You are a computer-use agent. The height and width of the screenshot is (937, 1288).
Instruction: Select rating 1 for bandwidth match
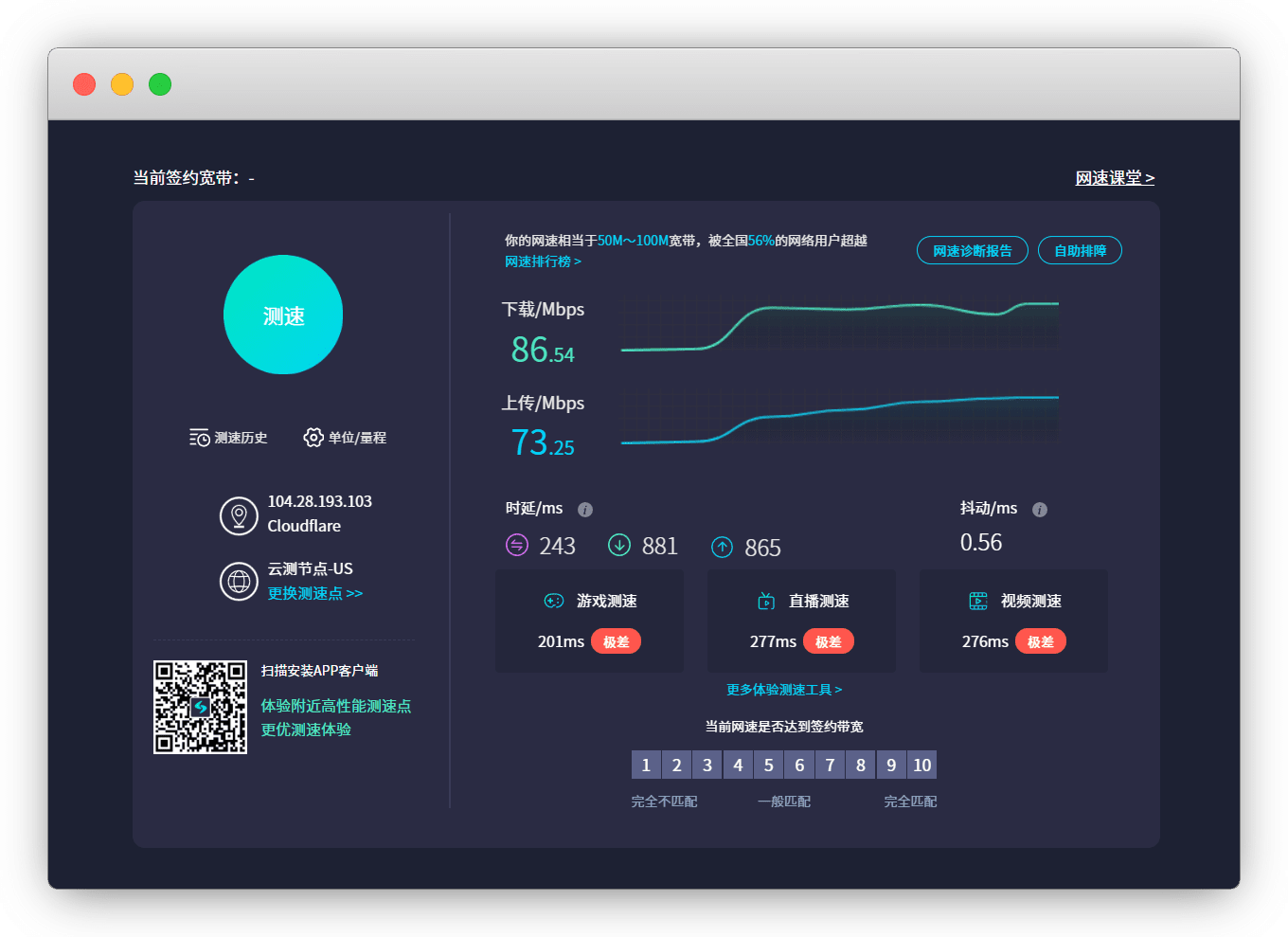[x=646, y=765]
